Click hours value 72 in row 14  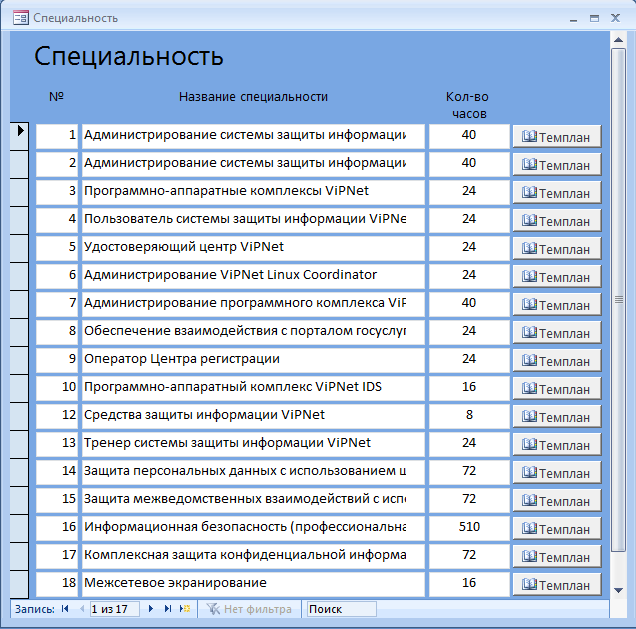[469, 472]
